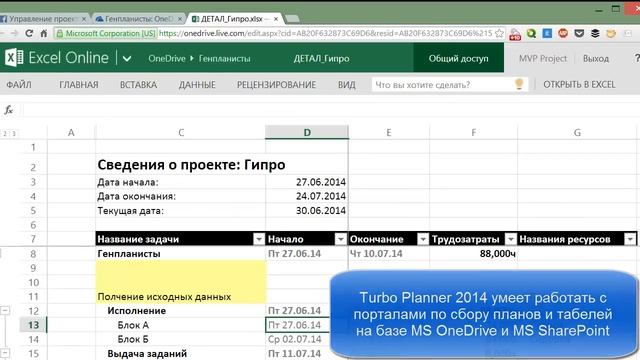
Task: Click the green Q extension icon
Action: [x=531, y=33]
